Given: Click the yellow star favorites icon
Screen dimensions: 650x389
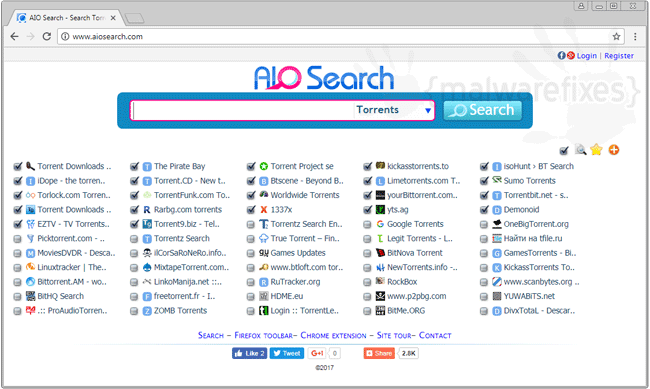Looking at the screenshot, I should click(x=597, y=150).
